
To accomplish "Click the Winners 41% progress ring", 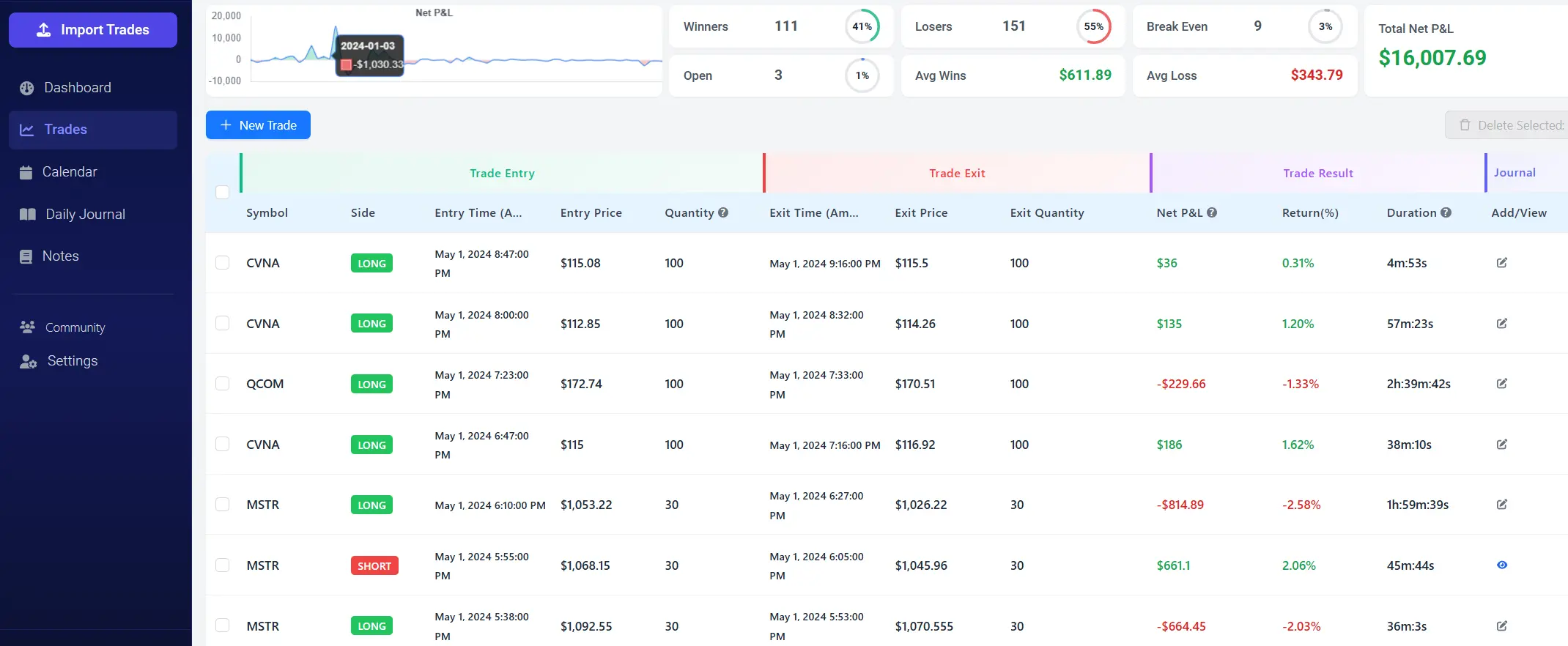I will [x=862, y=26].
